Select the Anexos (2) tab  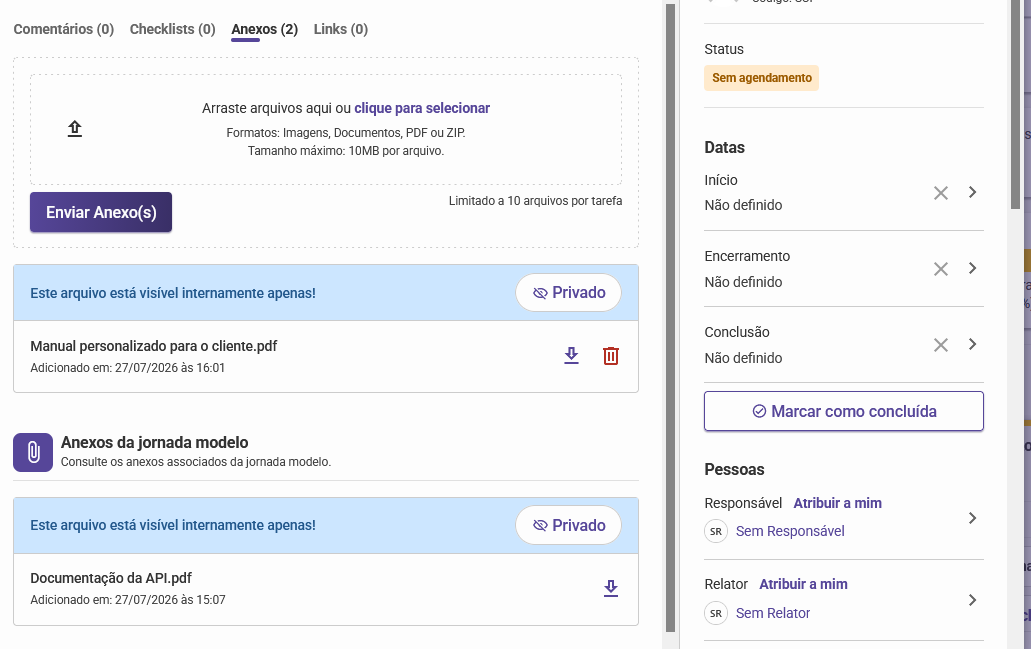point(264,30)
